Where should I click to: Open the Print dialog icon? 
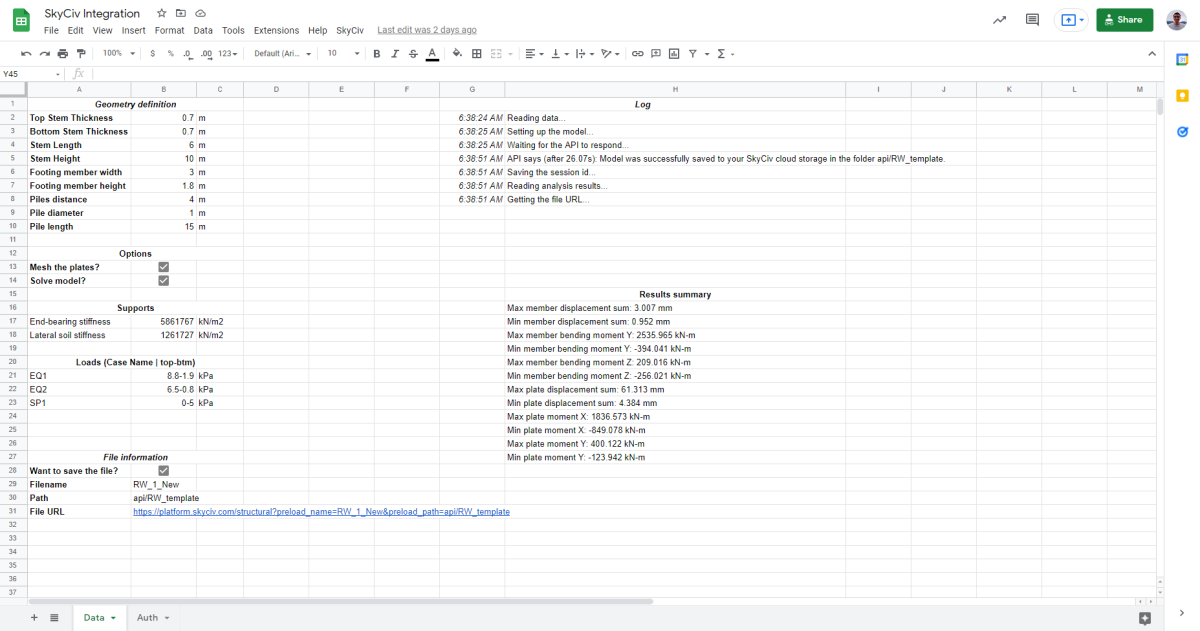[63, 54]
